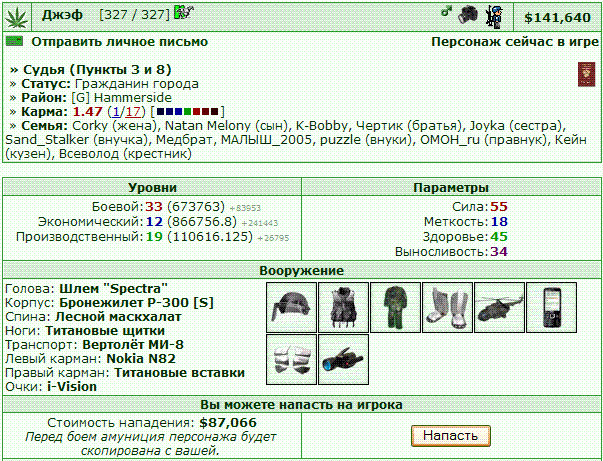Click the Параметры section header
The height and width of the screenshot is (461, 603).
(451, 188)
